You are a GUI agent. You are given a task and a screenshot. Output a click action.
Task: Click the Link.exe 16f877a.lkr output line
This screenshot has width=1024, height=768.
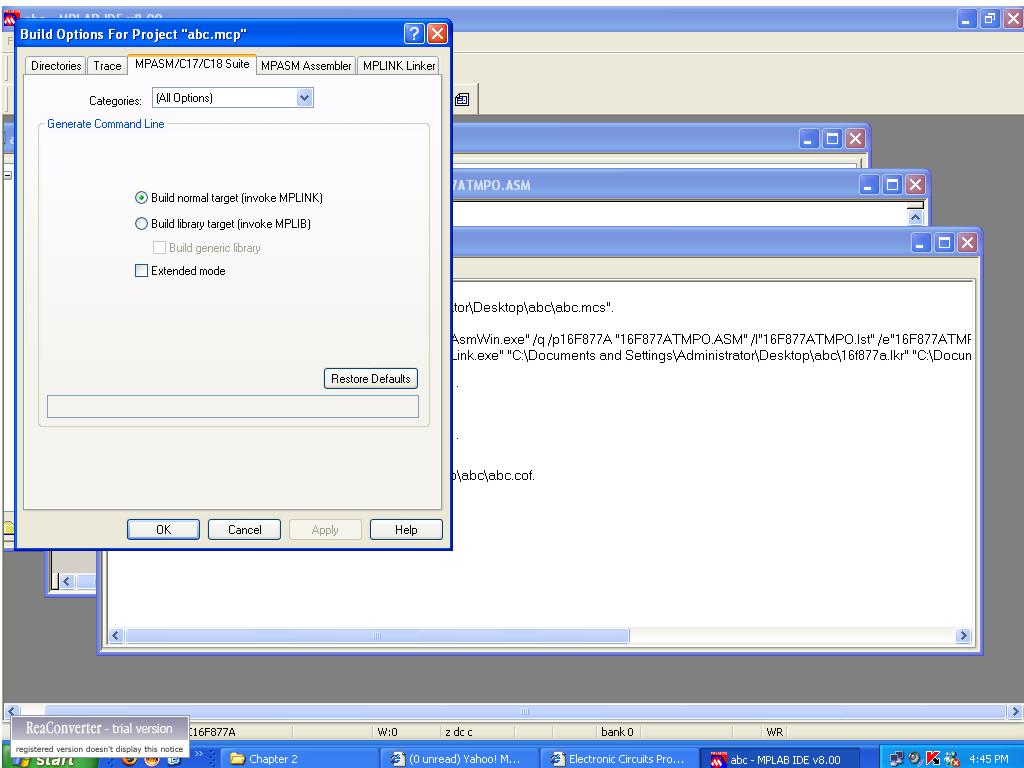[x=712, y=355]
